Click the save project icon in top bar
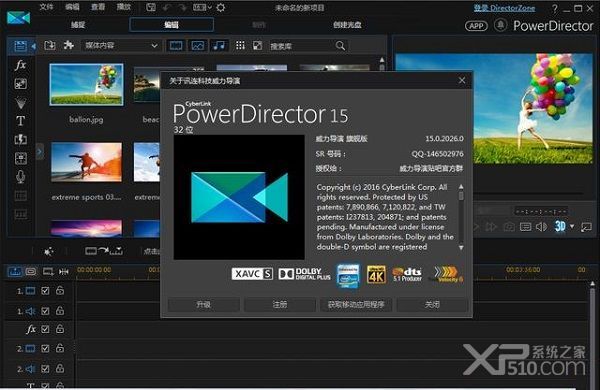 (151, 7)
